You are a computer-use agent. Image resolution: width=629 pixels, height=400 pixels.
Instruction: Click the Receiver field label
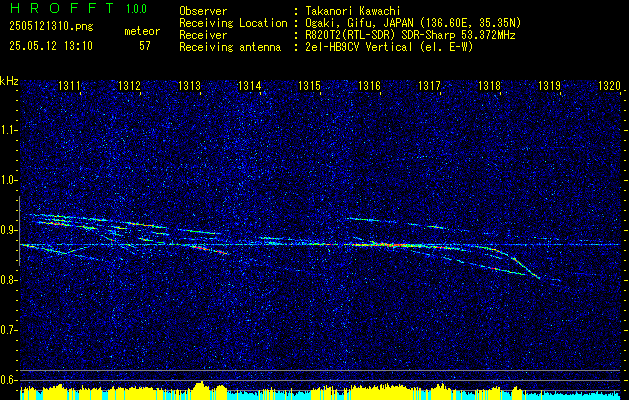(203, 35)
